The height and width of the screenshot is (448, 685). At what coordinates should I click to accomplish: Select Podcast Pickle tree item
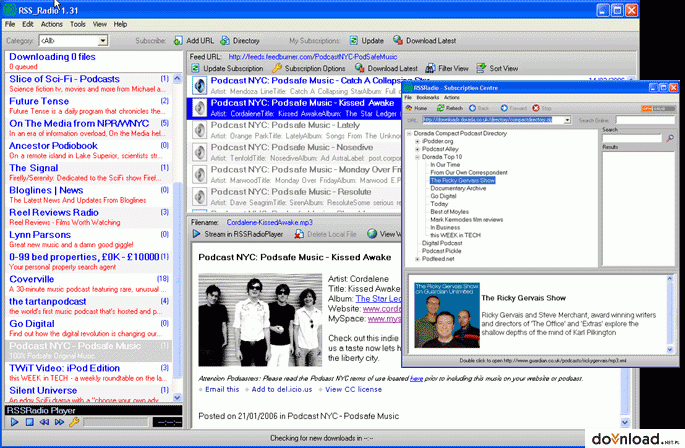[441, 251]
